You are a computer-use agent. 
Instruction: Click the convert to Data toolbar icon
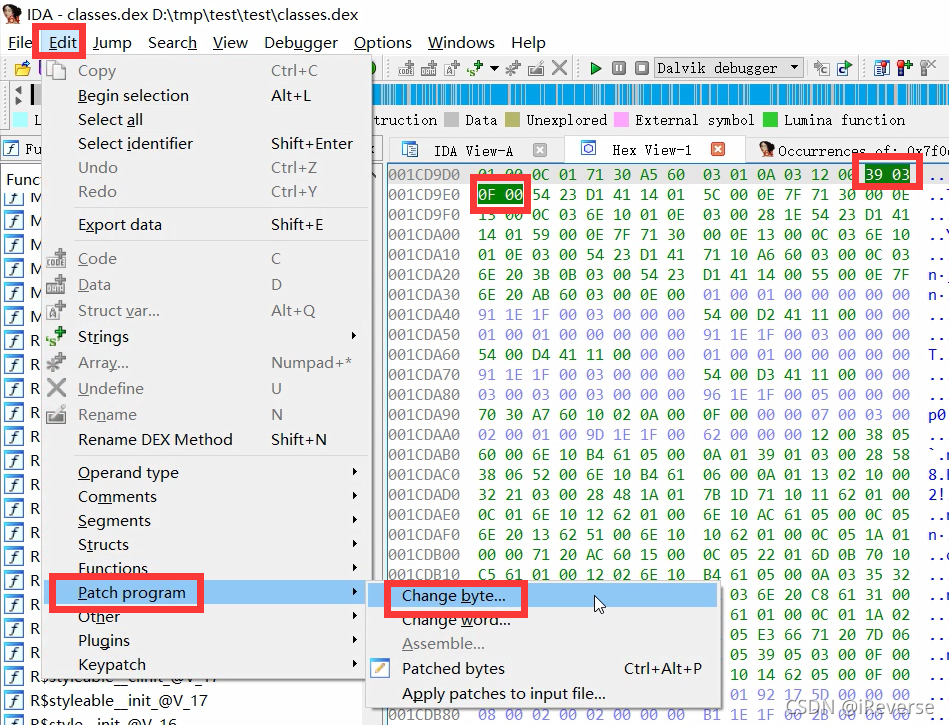point(429,68)
